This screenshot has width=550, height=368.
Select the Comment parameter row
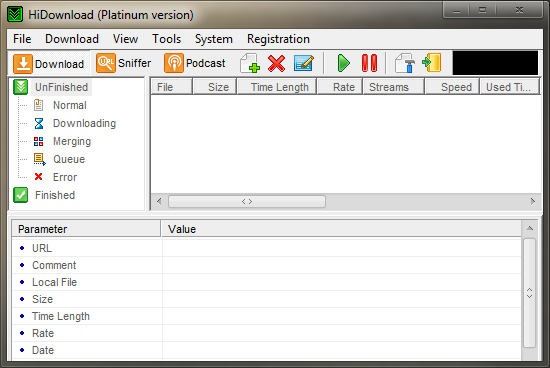click(267, 265)
